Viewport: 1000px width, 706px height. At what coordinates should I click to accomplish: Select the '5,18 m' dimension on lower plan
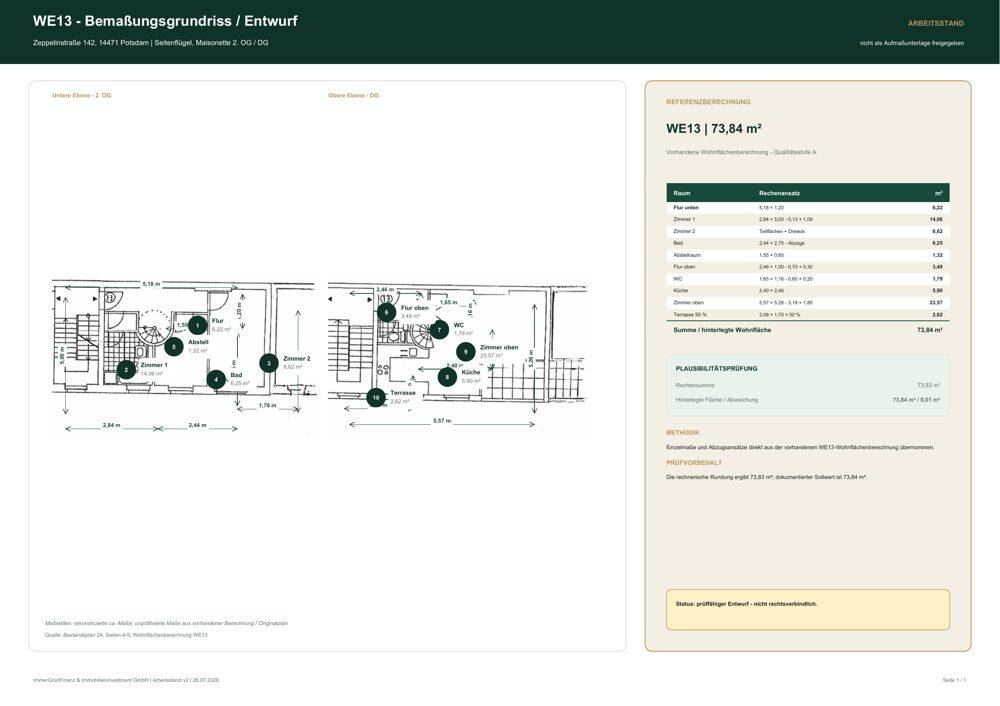pos(151,284)
